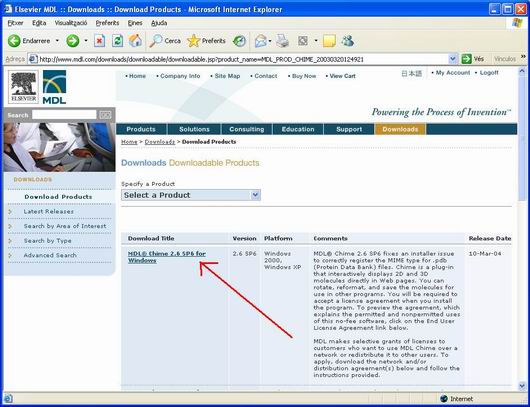
Task: Open the Mail icon dropdown arrow
Action: point(270,41)
